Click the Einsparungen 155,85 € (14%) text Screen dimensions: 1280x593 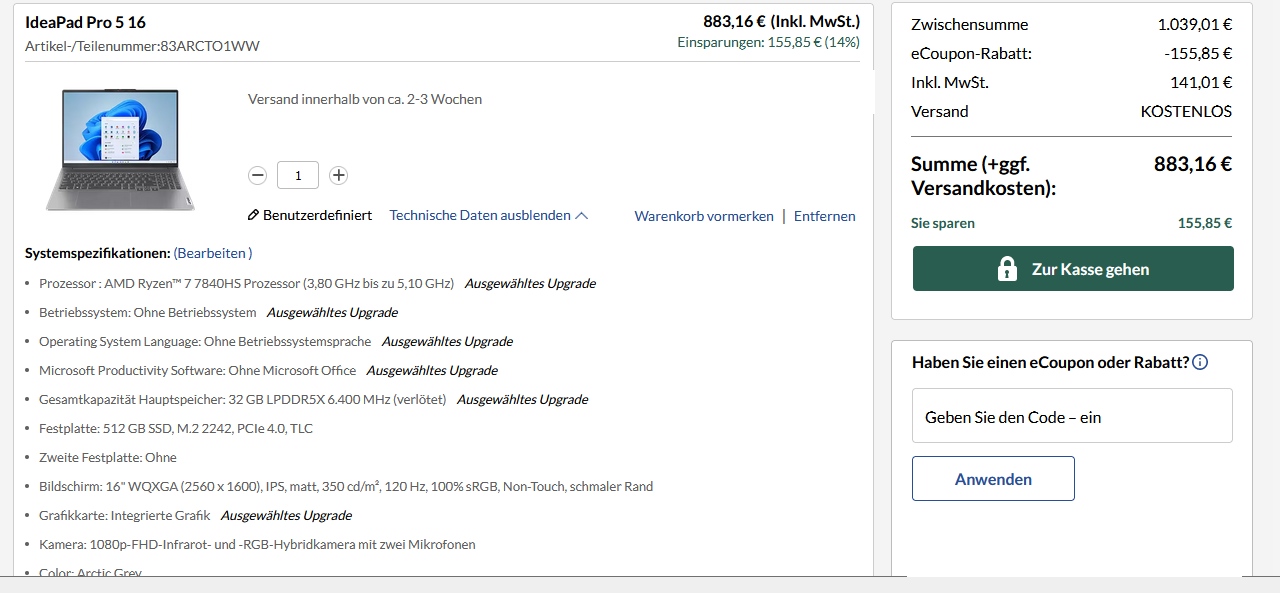click(768, 42)
